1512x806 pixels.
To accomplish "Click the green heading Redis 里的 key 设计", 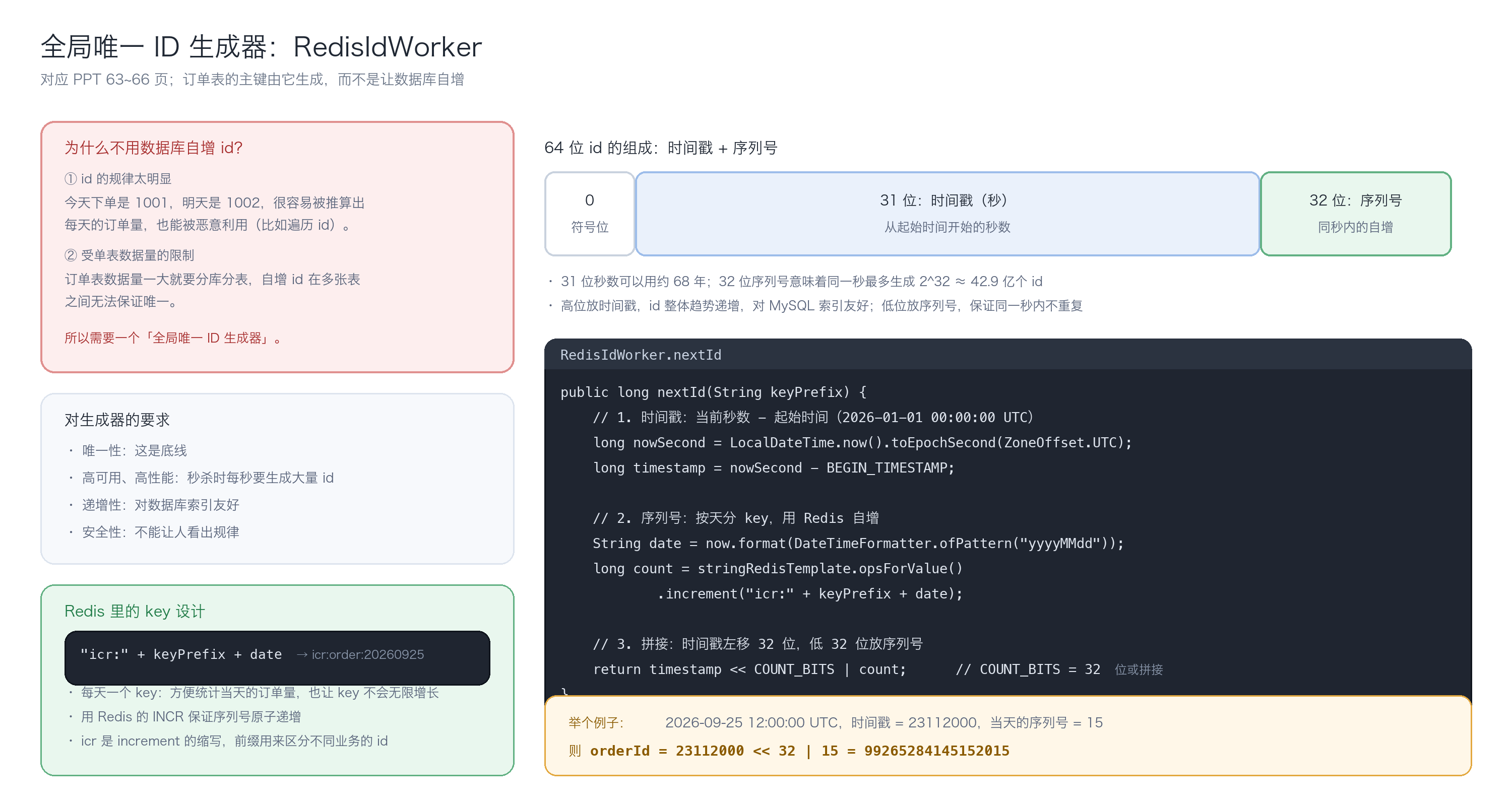I will [135, 611].
